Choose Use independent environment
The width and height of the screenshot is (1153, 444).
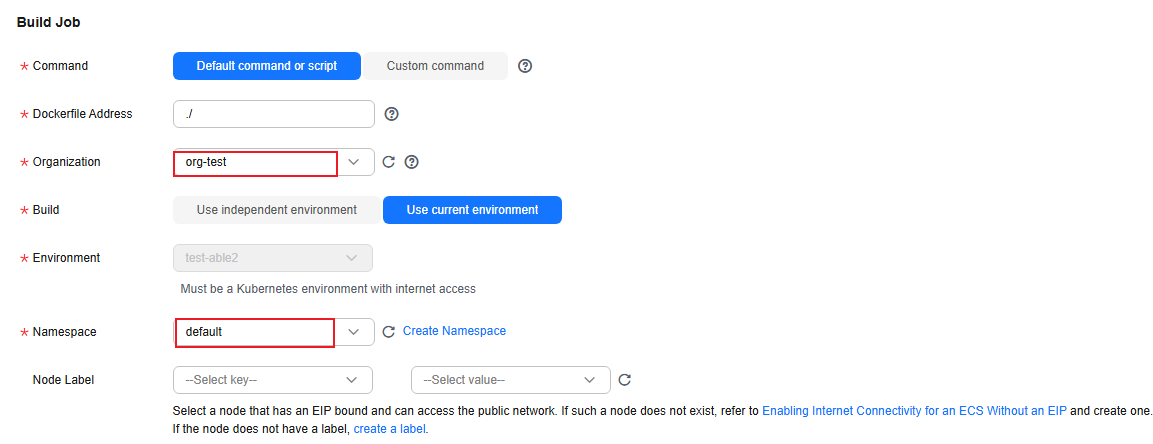[x=276, y=210]
